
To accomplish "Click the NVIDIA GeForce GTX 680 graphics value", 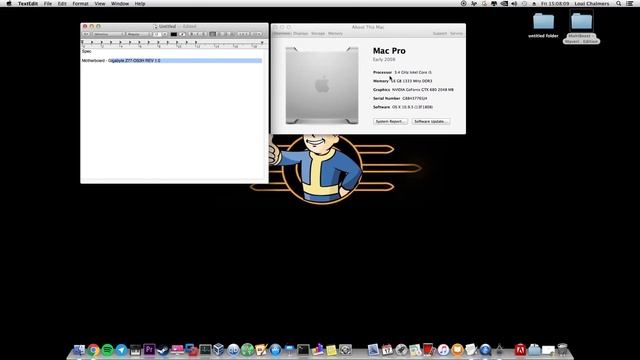I will pyautogui.click(x=422, y=90).
